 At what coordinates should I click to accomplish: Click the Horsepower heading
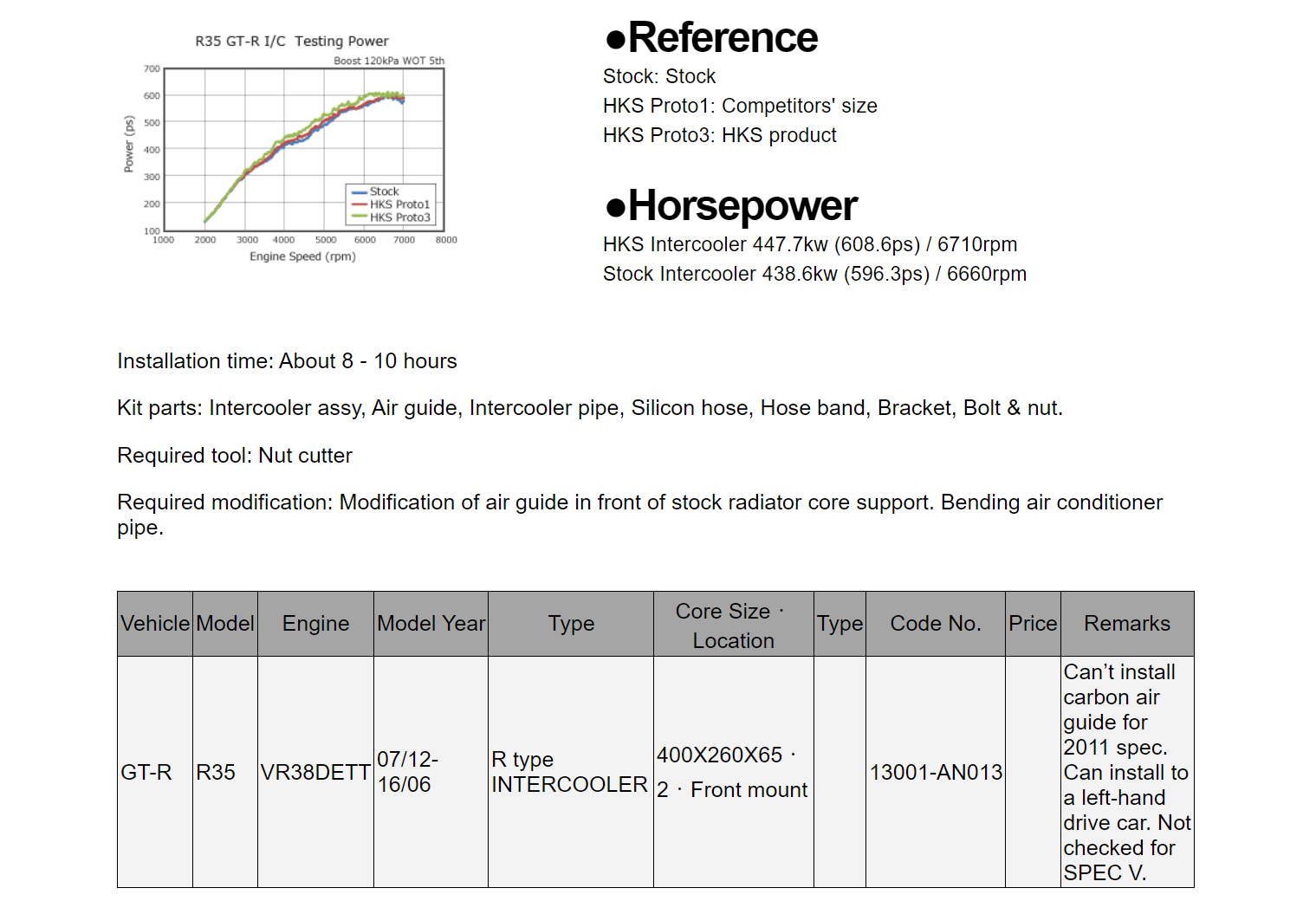[x=730, y=205]
